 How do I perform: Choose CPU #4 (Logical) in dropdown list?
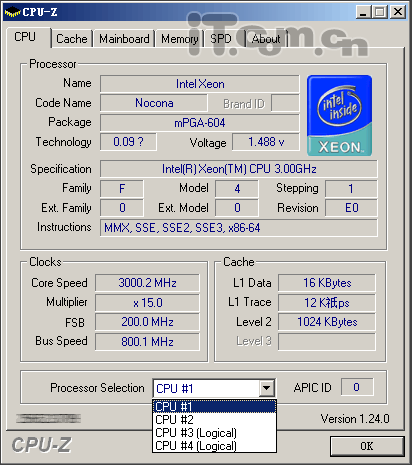[214, 446]
